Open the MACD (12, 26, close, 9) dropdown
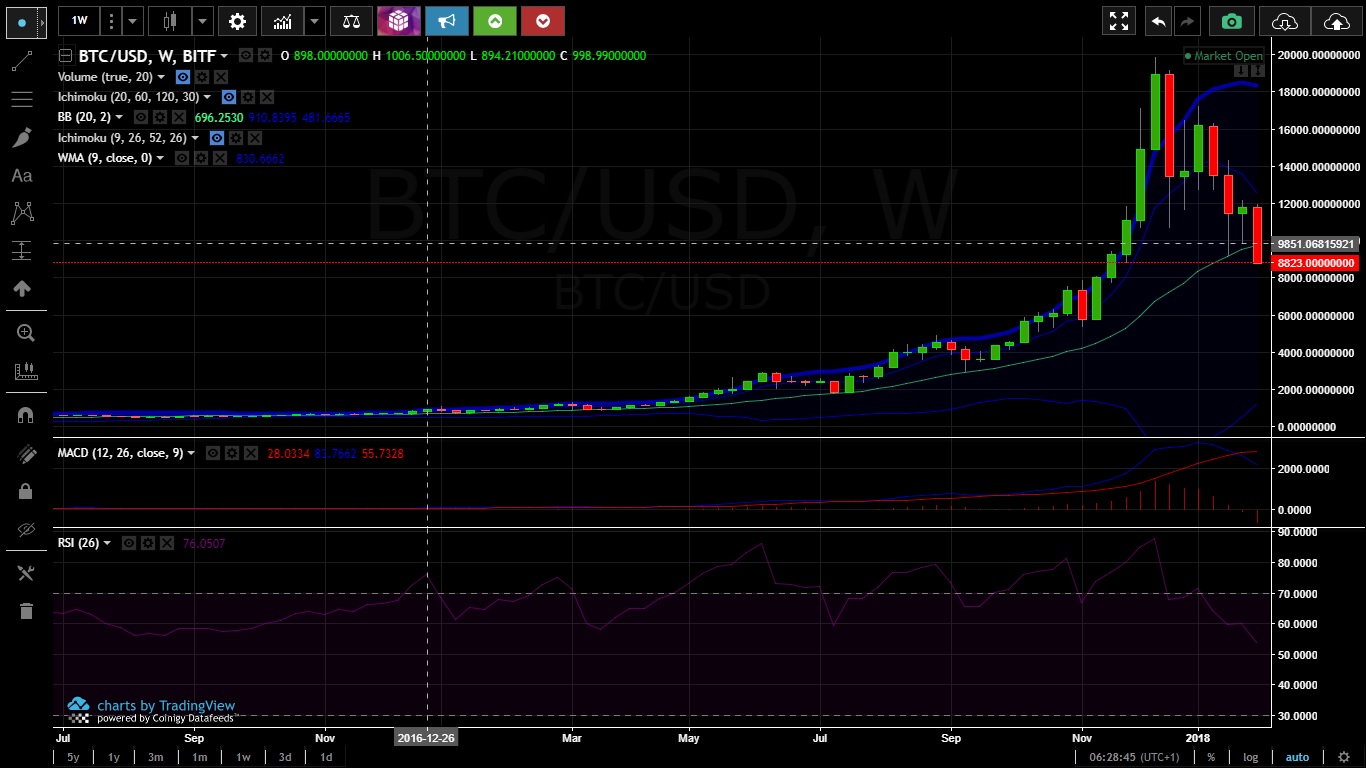This screenshot has width=1366, height=768. 192,453
